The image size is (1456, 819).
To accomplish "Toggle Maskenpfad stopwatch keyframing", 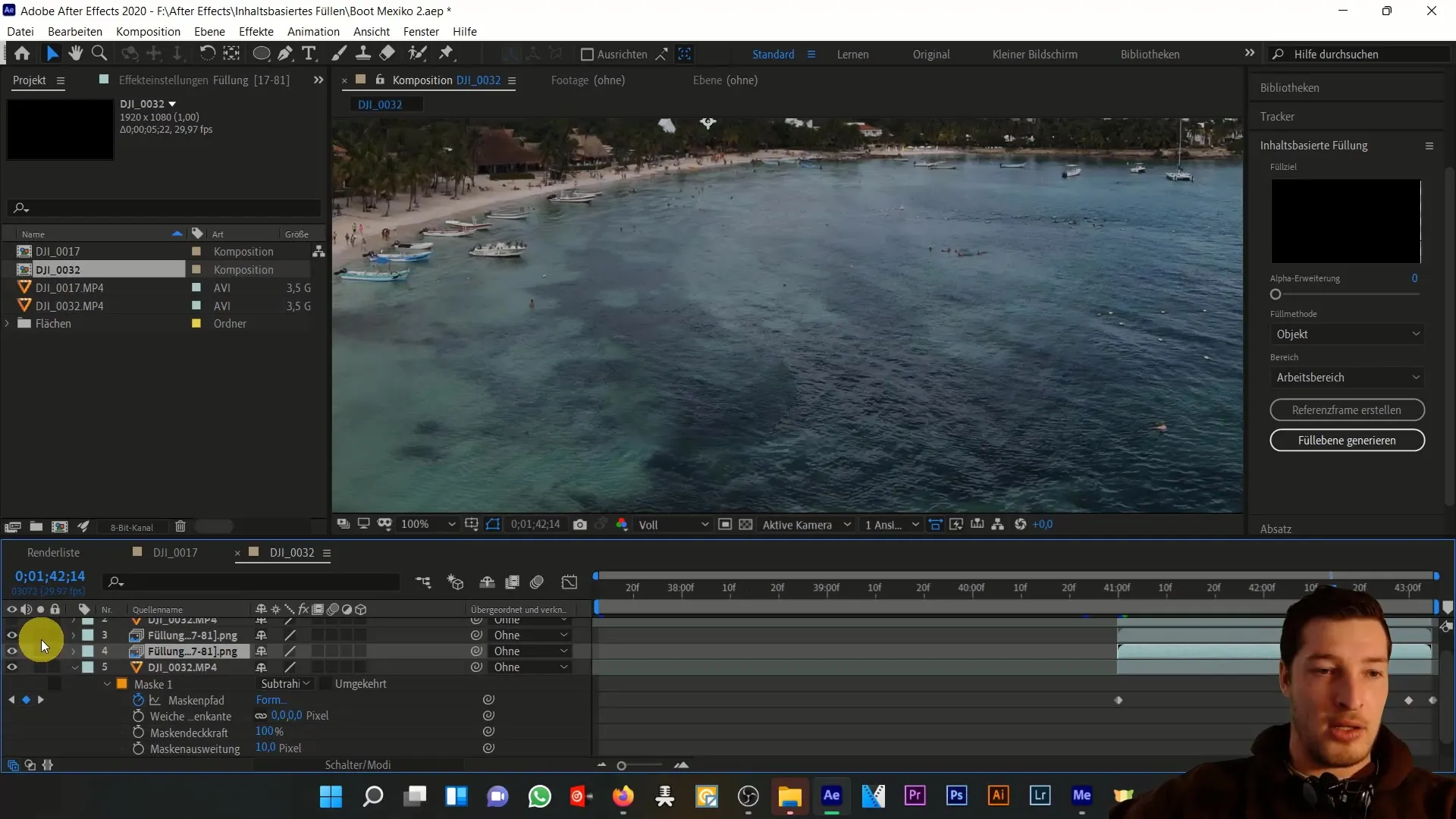I will point(138,700).
